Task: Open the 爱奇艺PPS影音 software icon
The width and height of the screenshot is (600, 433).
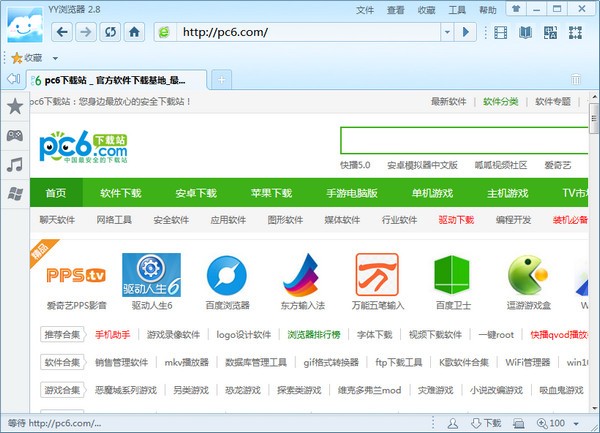Action: coord(76,275)
